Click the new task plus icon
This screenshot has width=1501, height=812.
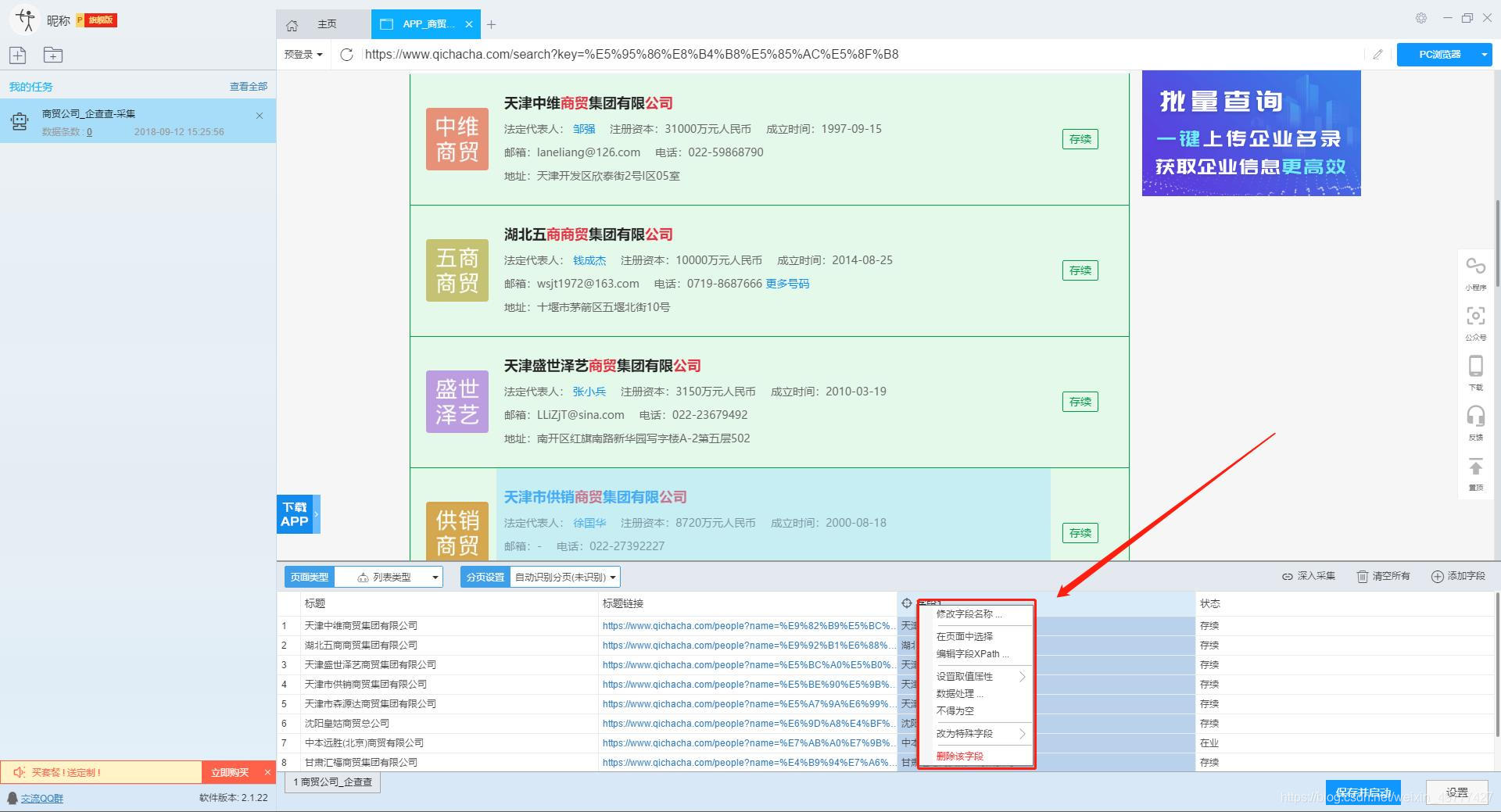(x=17, y=55)
